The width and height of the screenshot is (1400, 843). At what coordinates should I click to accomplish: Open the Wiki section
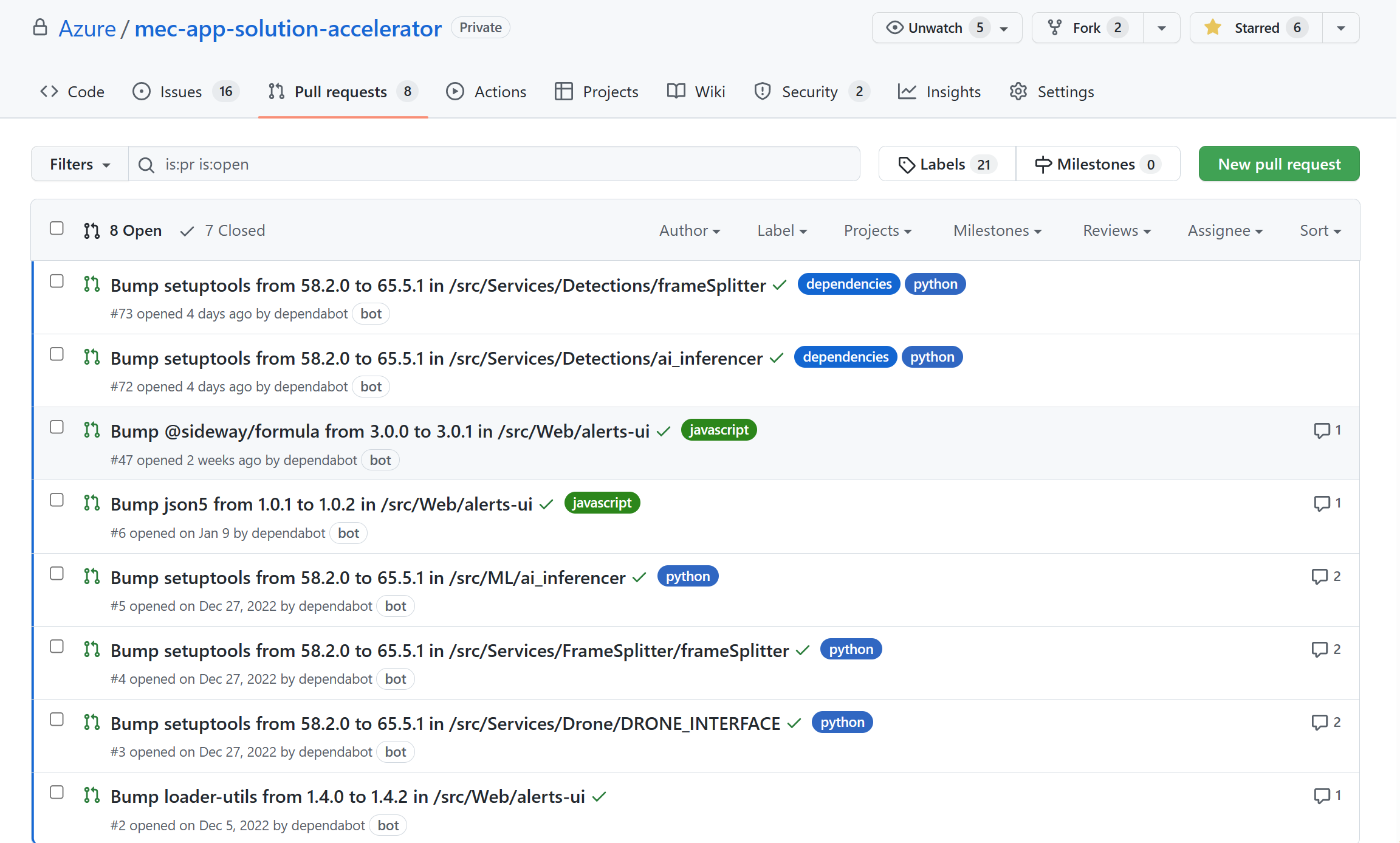pos(709,91)
